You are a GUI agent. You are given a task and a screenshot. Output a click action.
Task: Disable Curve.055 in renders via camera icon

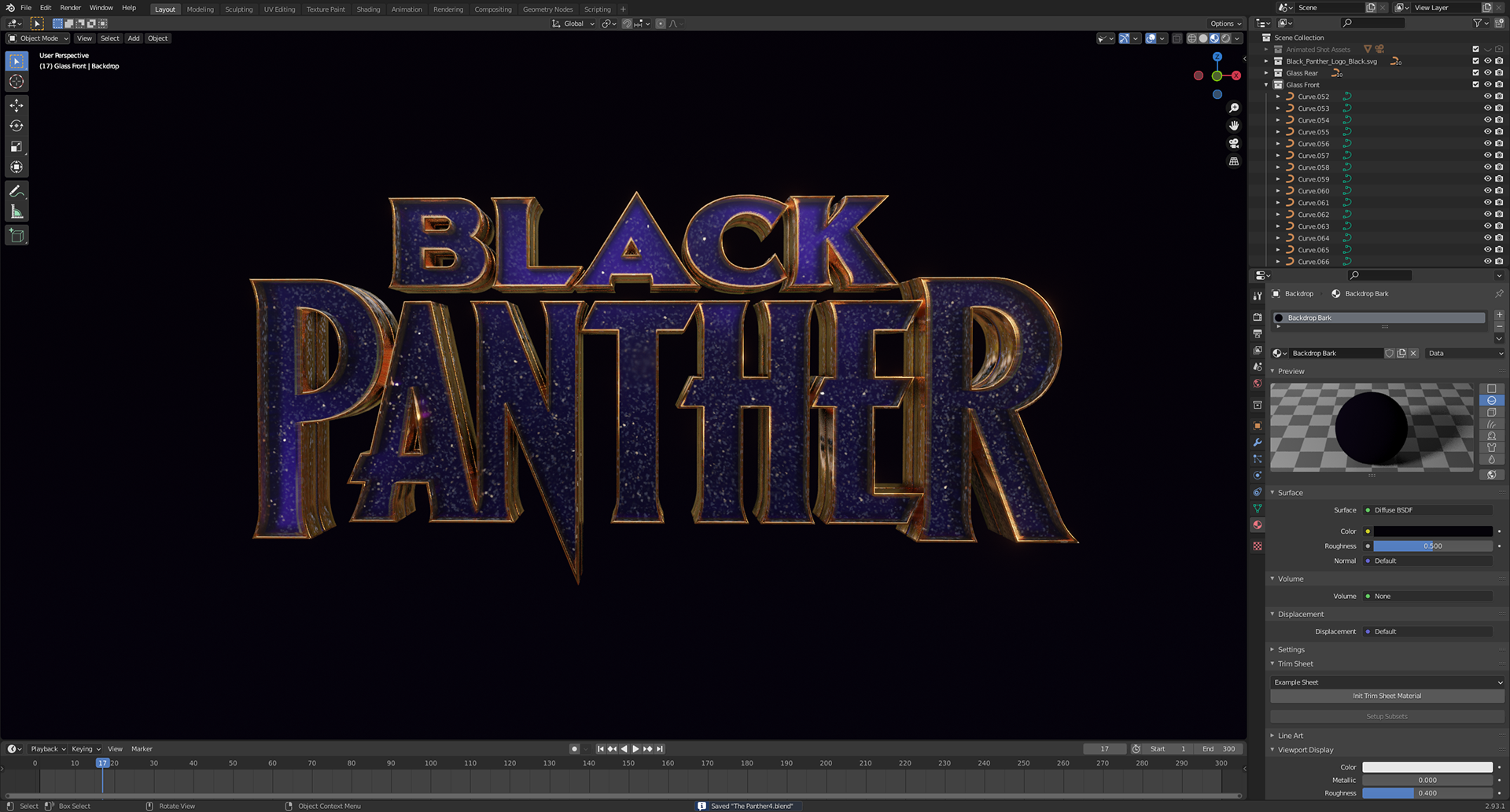pyautogui.click(x=1499, y=132)
